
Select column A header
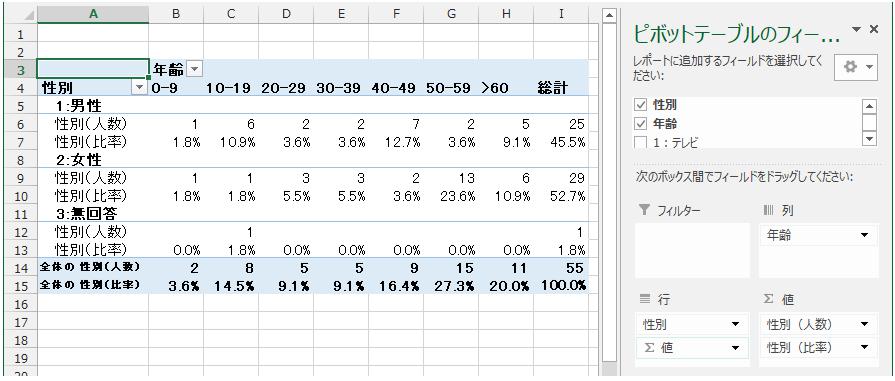pyautogui.click(x=93, y=15)
